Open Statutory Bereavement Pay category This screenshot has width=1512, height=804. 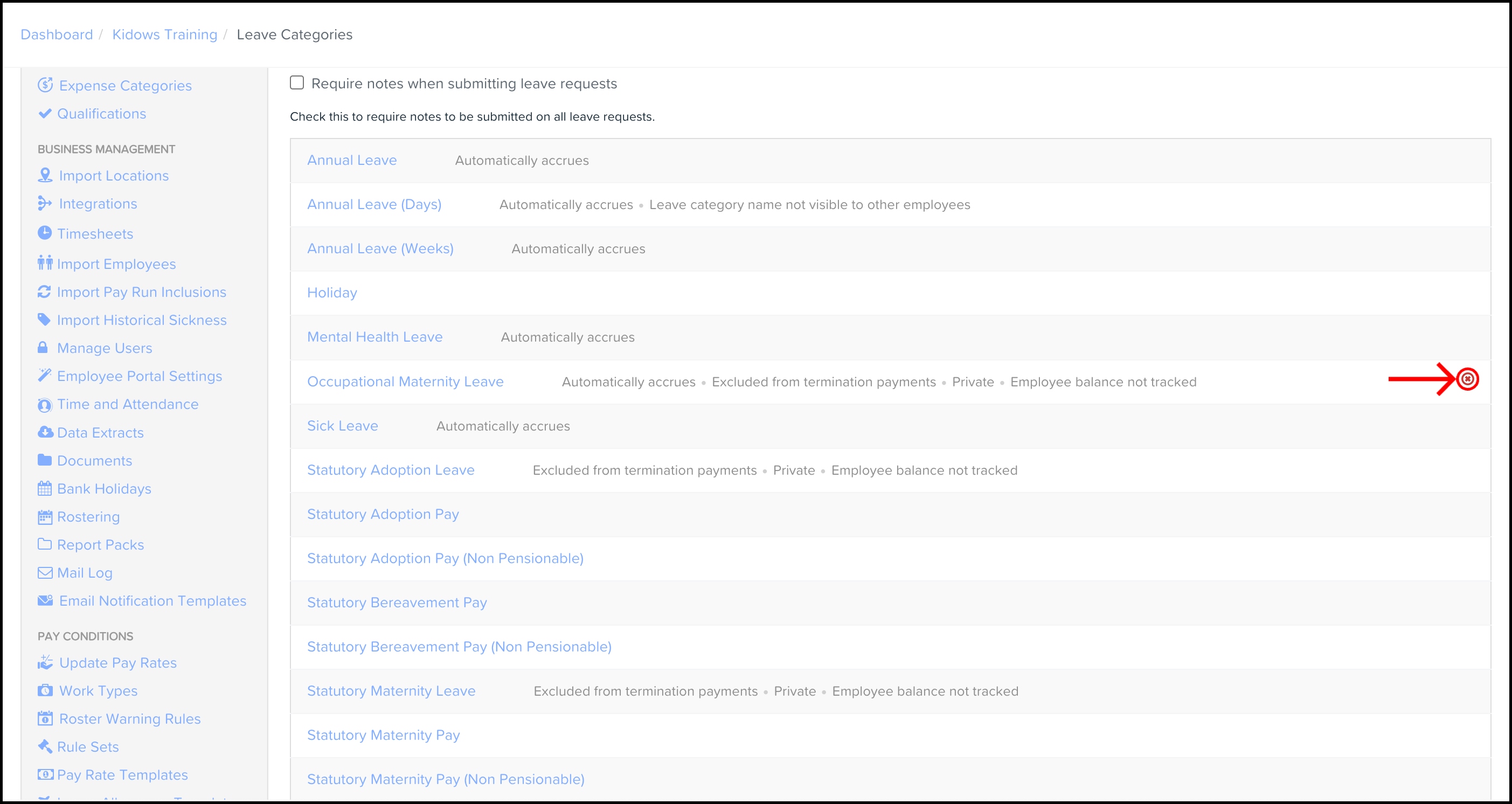[397, 602]
